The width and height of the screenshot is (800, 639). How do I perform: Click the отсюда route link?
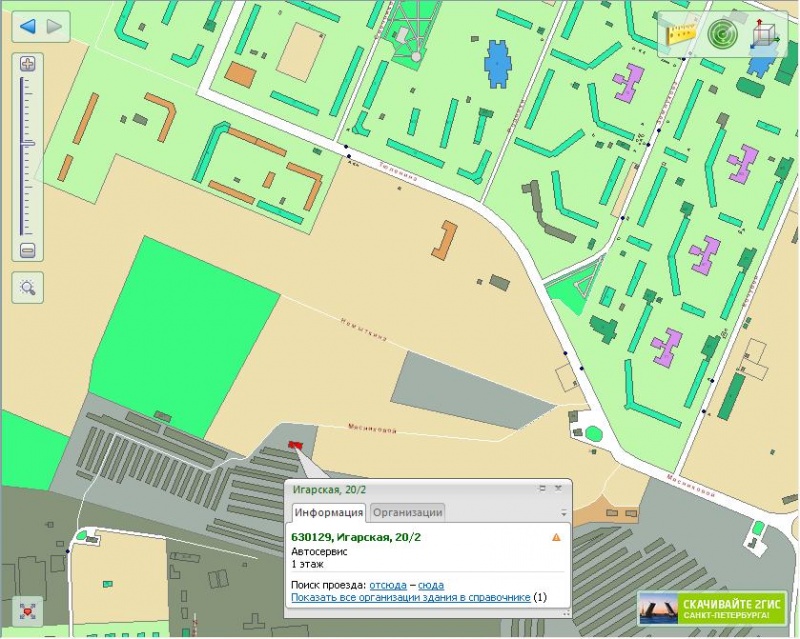coord(387,585)
